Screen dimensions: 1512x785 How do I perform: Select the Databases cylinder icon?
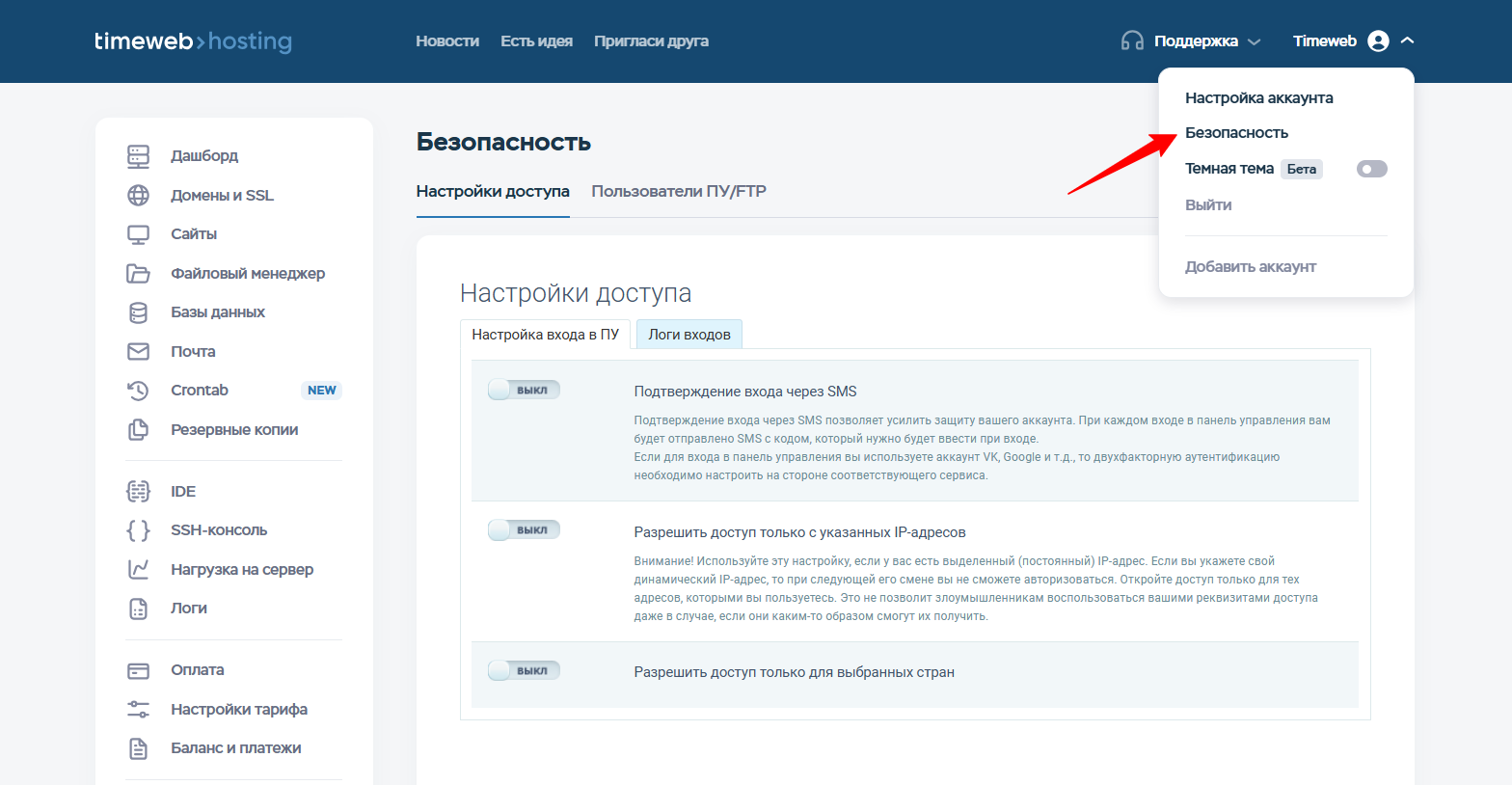[139, 312]
